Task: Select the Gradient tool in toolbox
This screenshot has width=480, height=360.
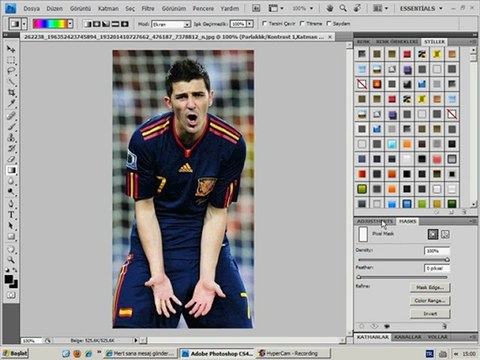Action: (11, 170)
